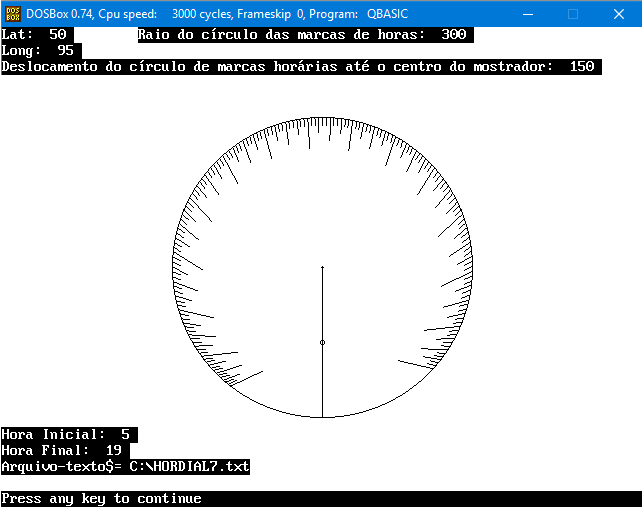Minimize the DOSBox window
642x507 pixels.
pyautogui.click(x=528, y=14)
